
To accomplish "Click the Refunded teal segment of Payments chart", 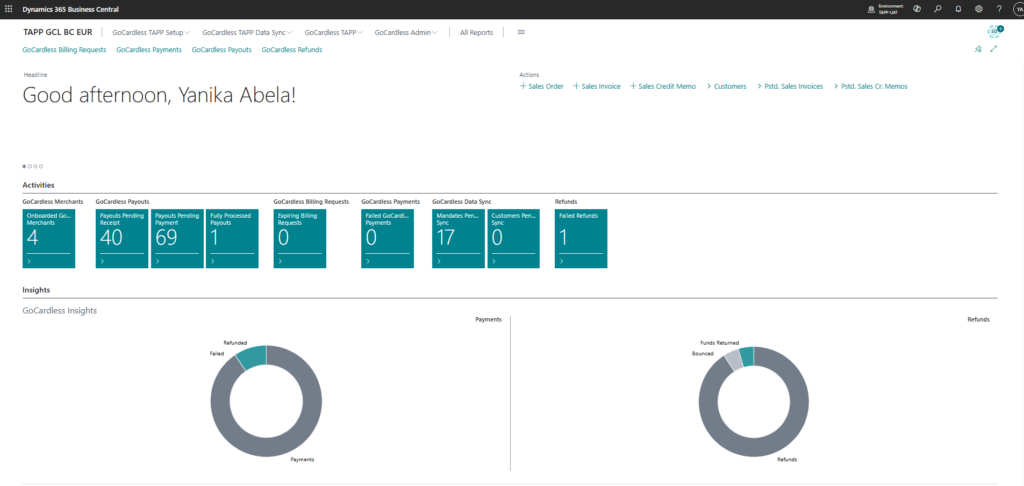I will (x=253, y=357).
